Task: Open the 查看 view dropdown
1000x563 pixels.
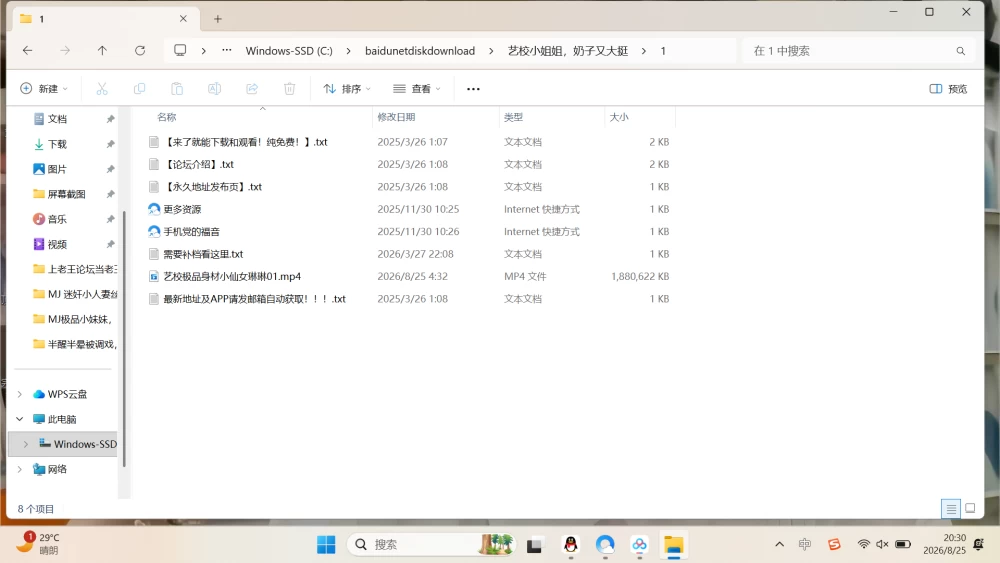Action: tap(416, 89)
